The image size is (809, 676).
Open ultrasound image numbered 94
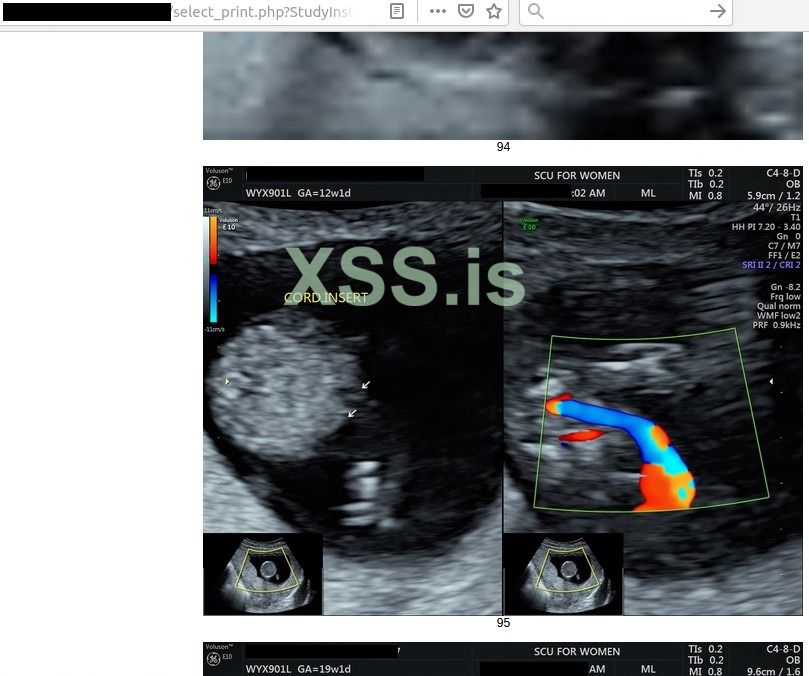coord(503,86)
